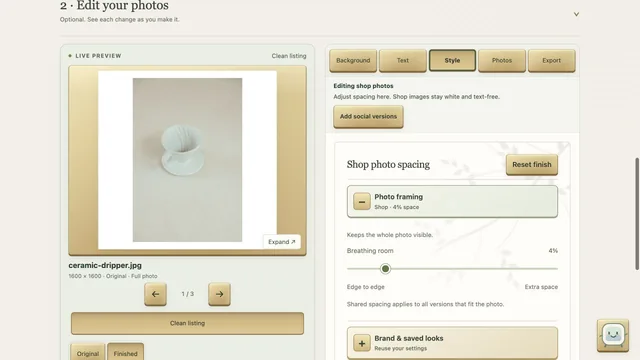640x360 pixels.
Task: Click the page vertical scrollbar
Action: tap(637, 213)
